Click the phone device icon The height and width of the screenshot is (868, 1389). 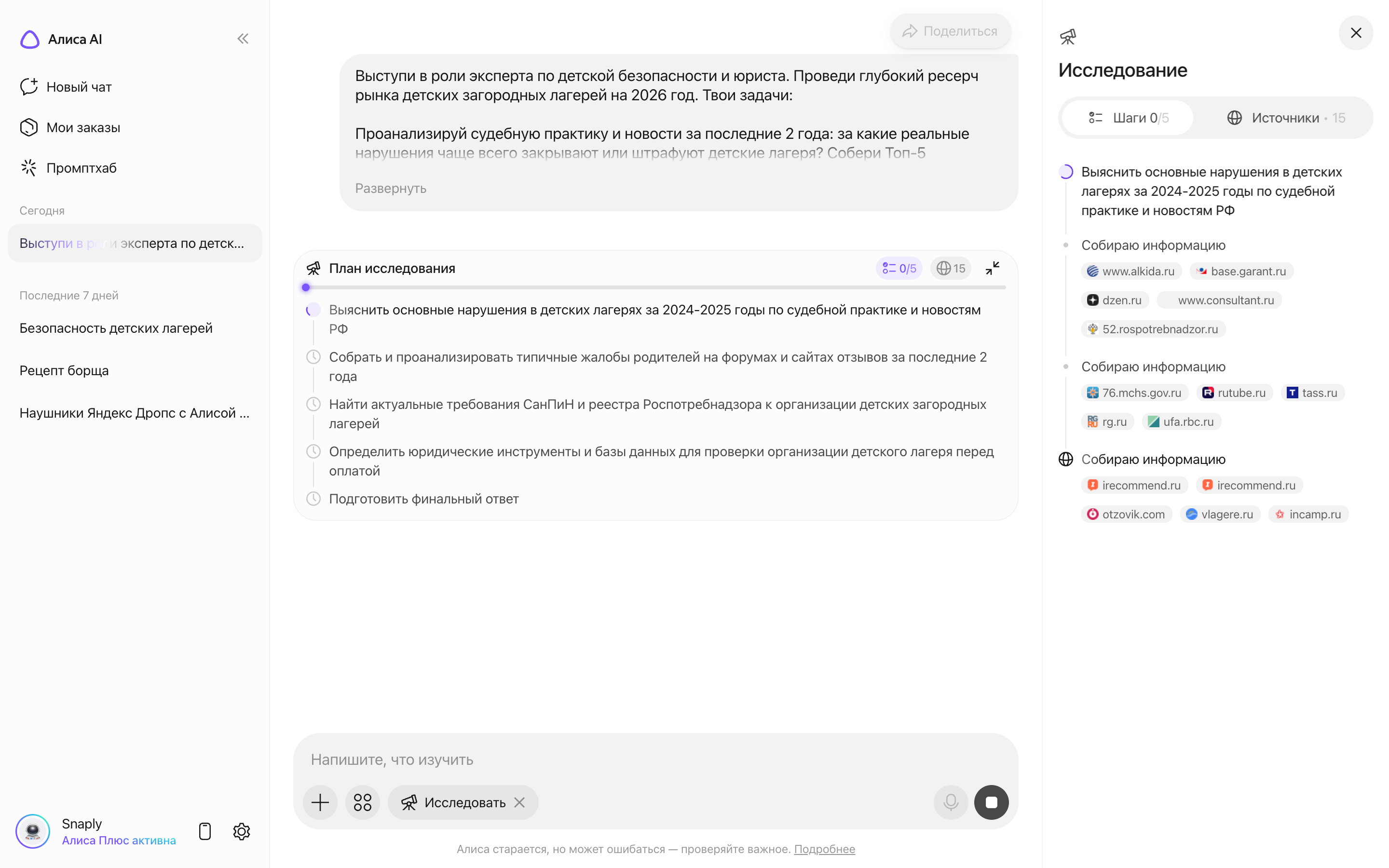(x=205, y=831)
